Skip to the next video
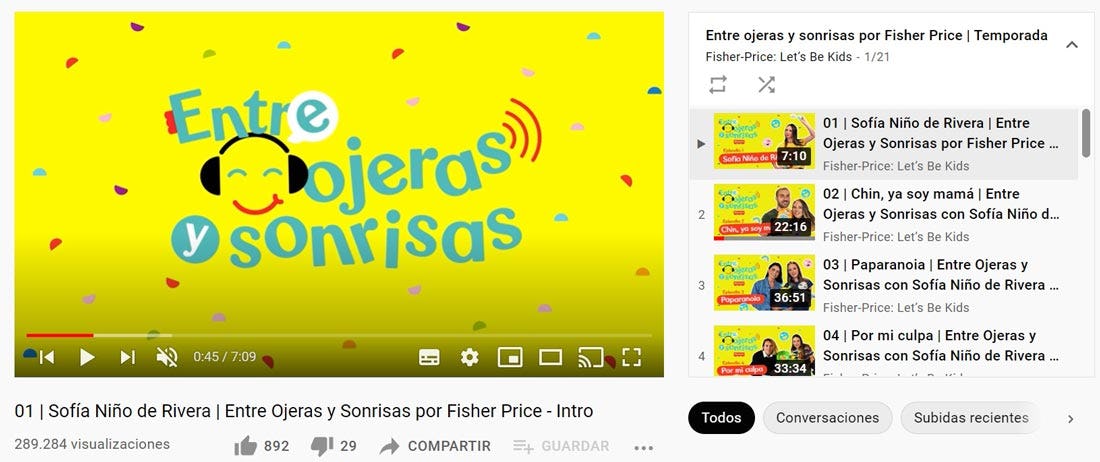 pos(128,358)
